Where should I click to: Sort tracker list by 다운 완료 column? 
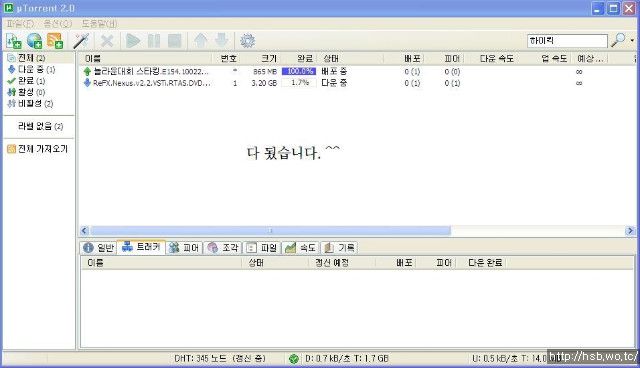pyautogui.click(x=485, y=263)
